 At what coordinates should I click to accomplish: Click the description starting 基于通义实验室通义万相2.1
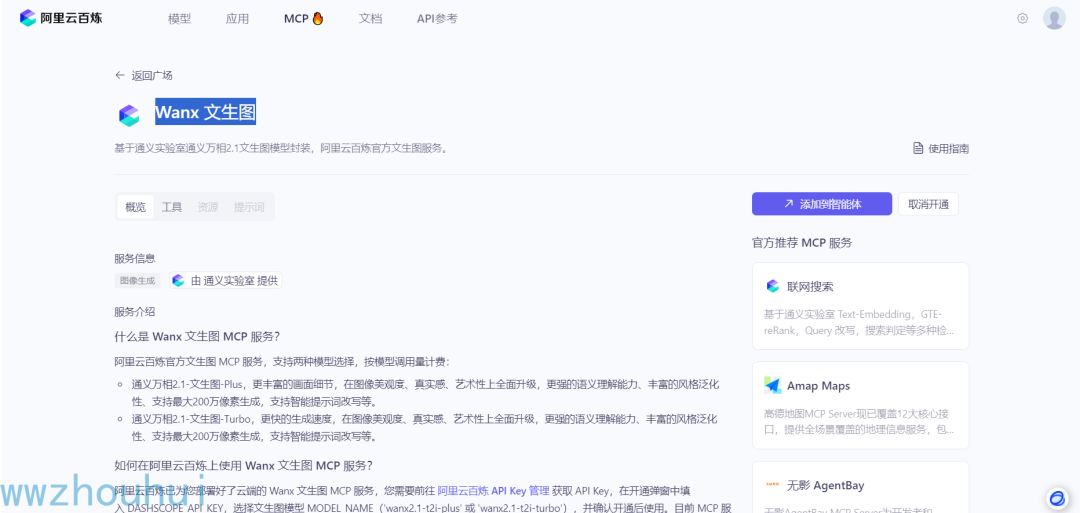282,148
